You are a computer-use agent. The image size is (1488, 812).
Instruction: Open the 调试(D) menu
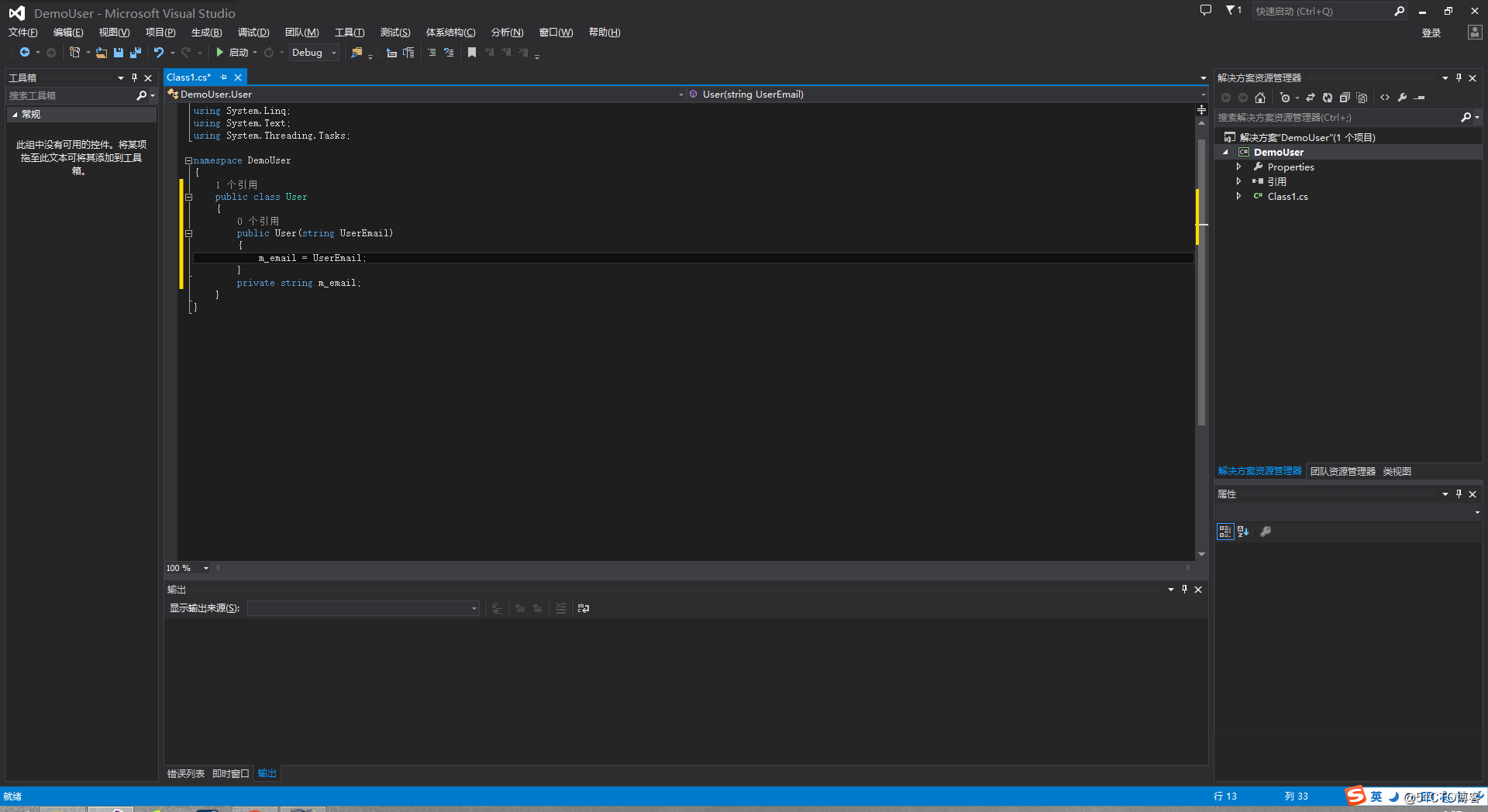[x=253, y=33]
